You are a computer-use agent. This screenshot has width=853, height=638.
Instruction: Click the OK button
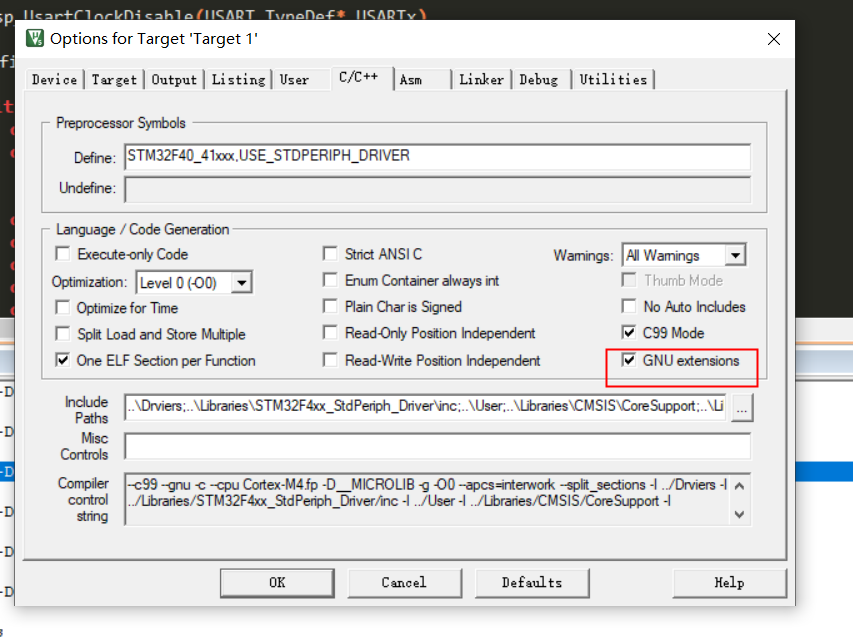tap(277, 583)
